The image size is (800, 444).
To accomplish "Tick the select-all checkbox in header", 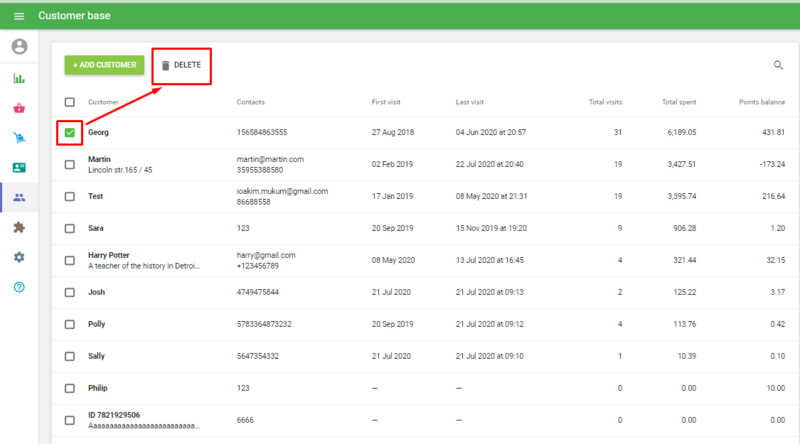I will (69, 102).
